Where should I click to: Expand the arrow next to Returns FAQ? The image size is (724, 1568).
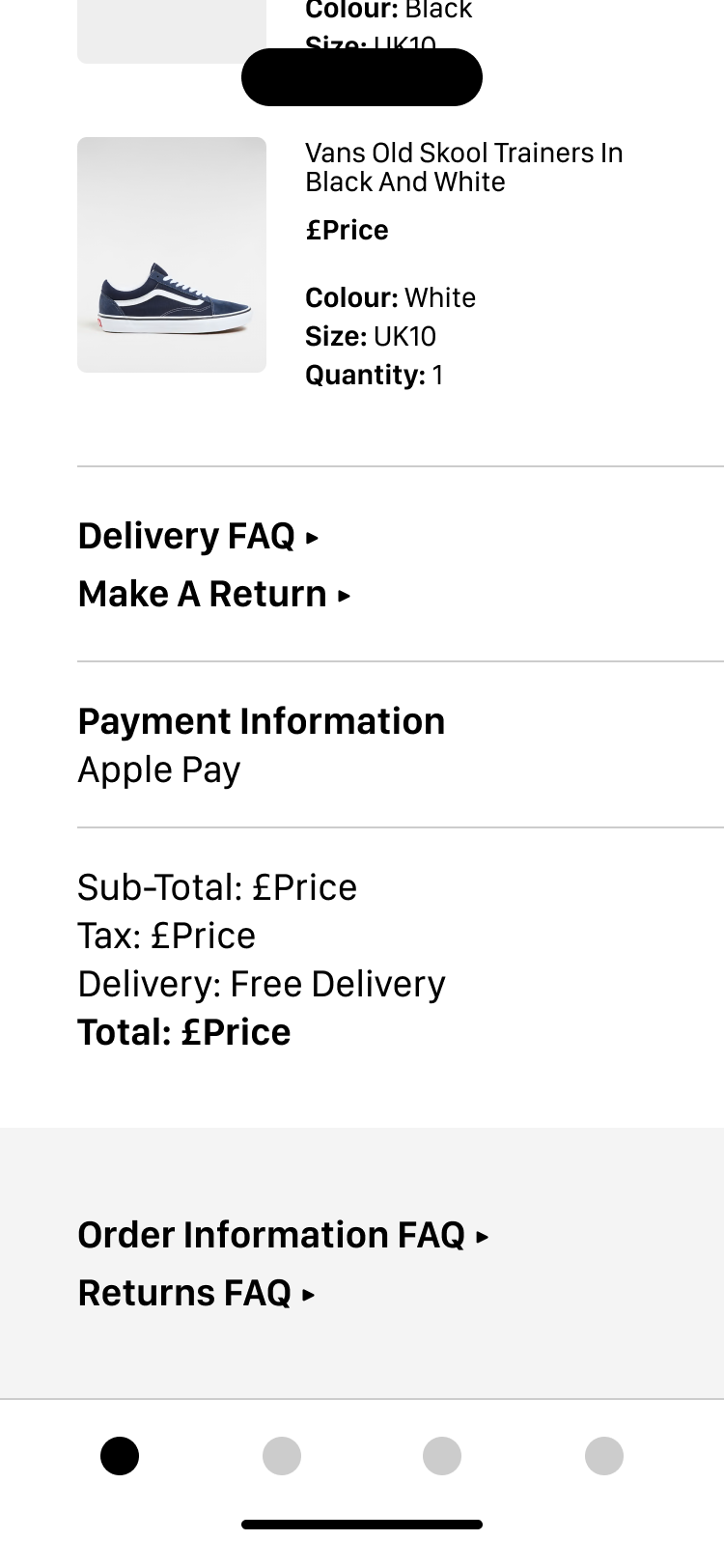click(308, 1295)
